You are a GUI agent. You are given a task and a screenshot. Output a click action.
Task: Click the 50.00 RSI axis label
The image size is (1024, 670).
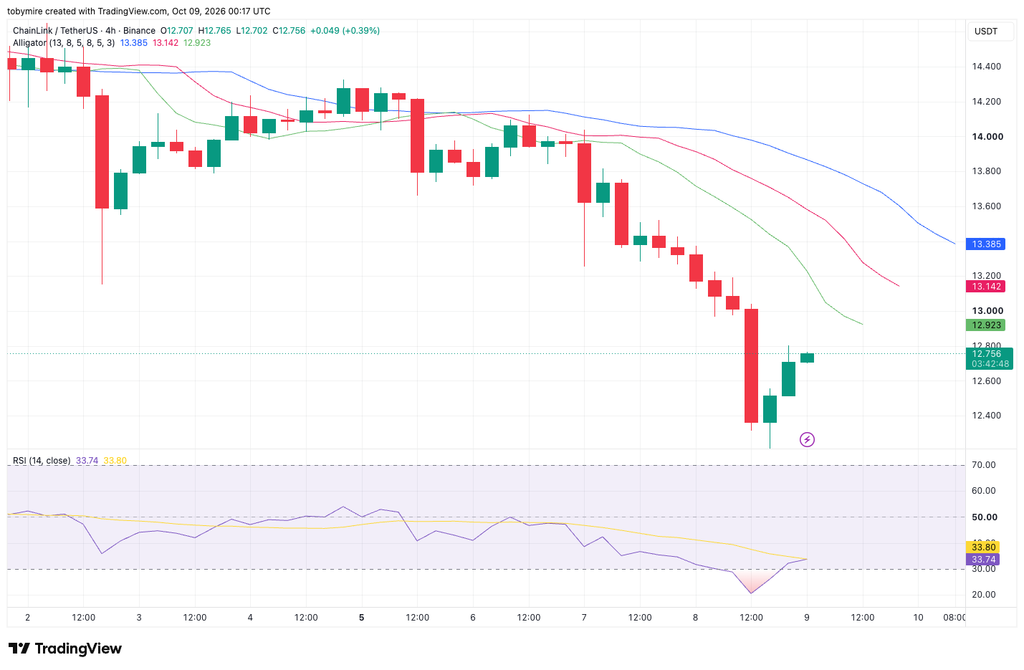[984, 517]
